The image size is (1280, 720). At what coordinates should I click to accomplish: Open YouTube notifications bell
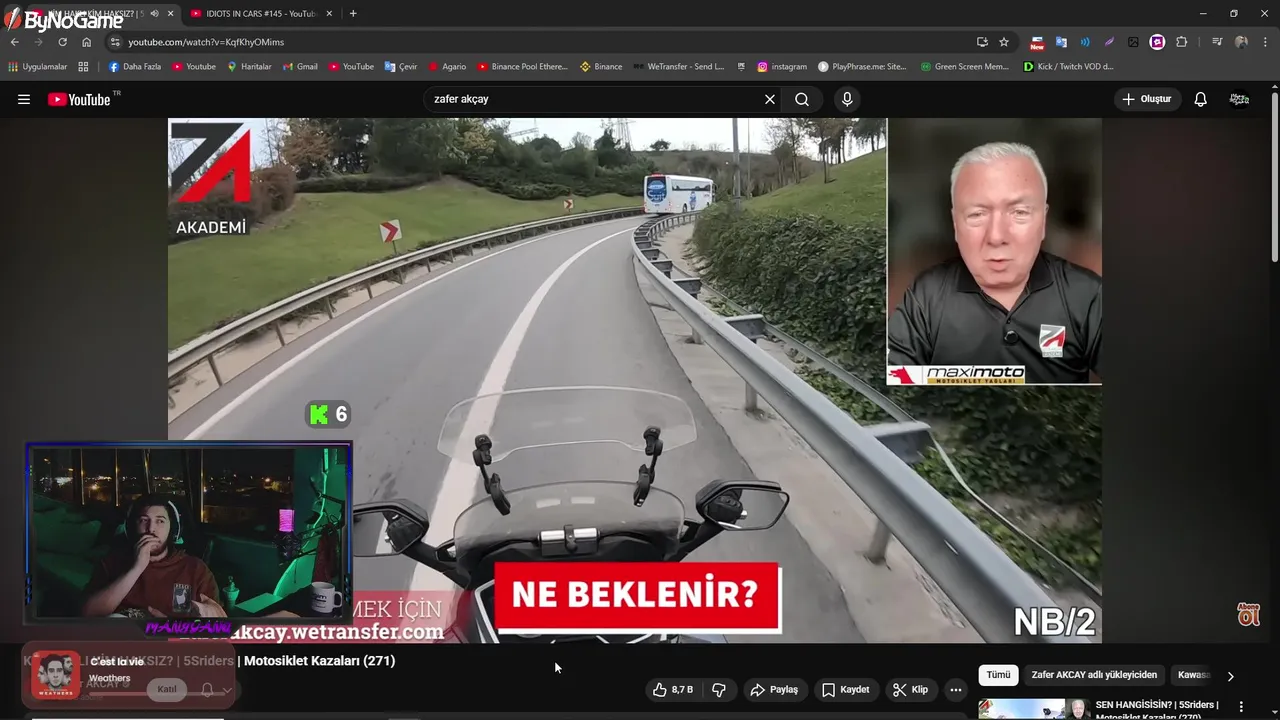pos(1201,99)
